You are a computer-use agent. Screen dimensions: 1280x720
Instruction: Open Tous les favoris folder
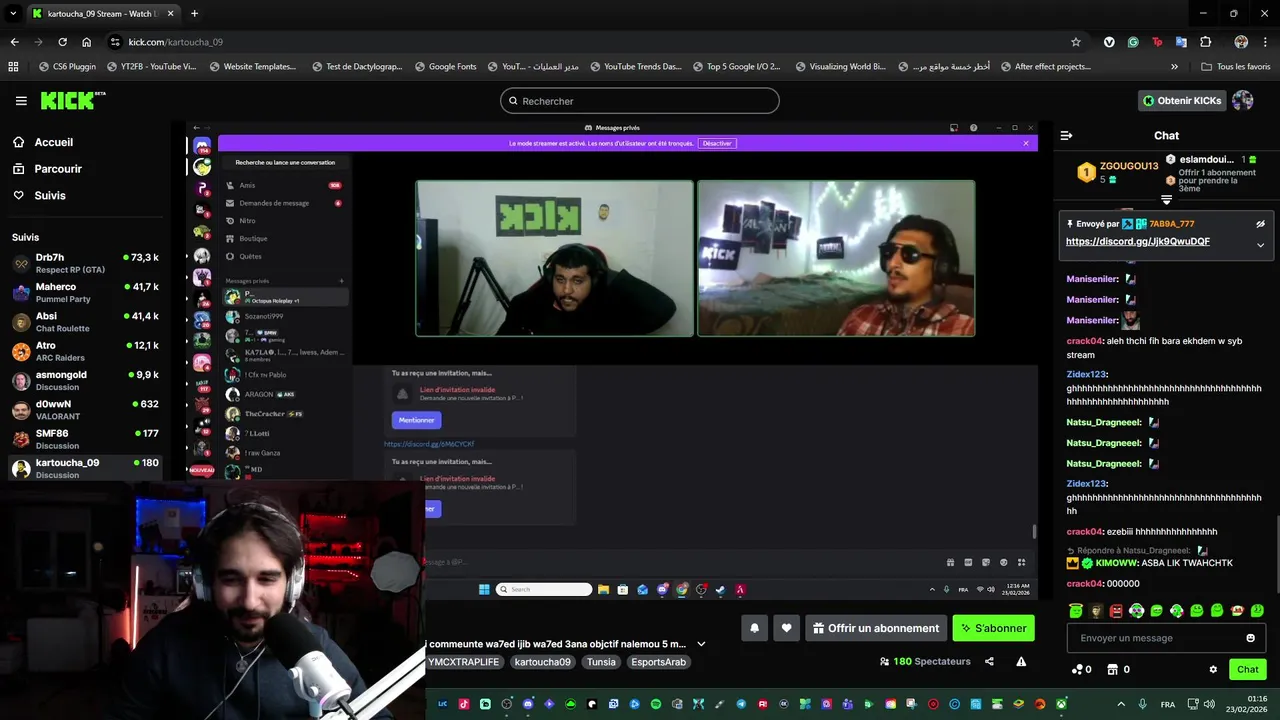1236,67
